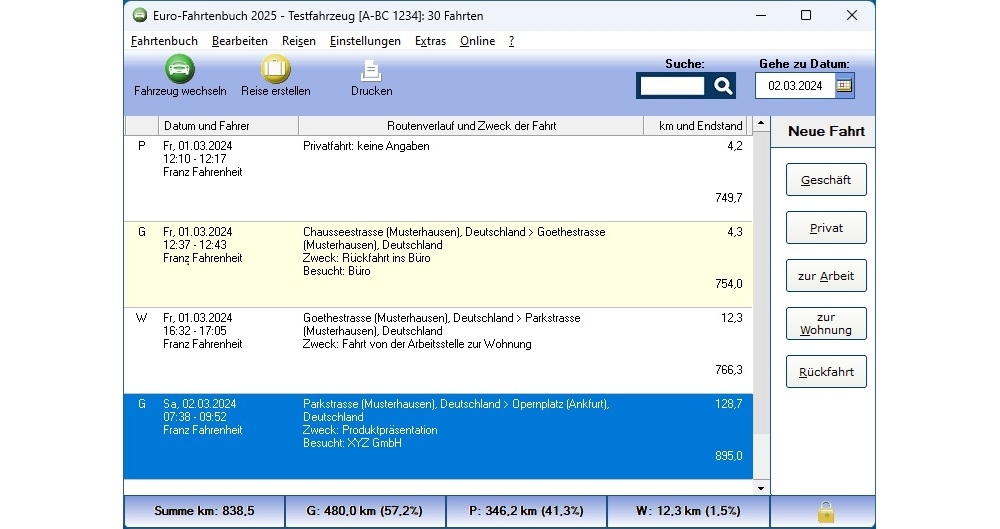Open the Online menu
The image size is (1000, 529).
coord(477,41)
